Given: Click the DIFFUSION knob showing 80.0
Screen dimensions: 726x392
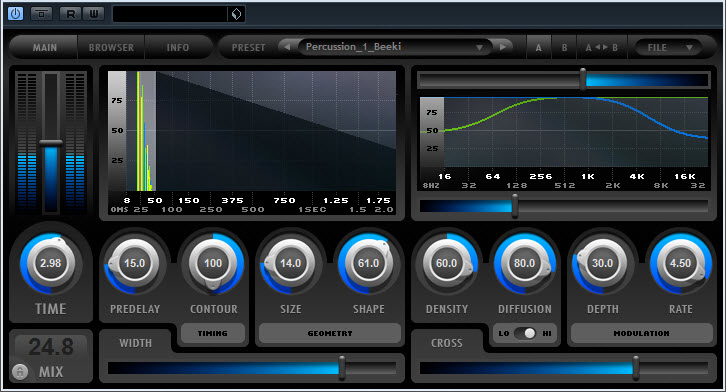Looking at the screenshot, I should [x=525, y=263].
